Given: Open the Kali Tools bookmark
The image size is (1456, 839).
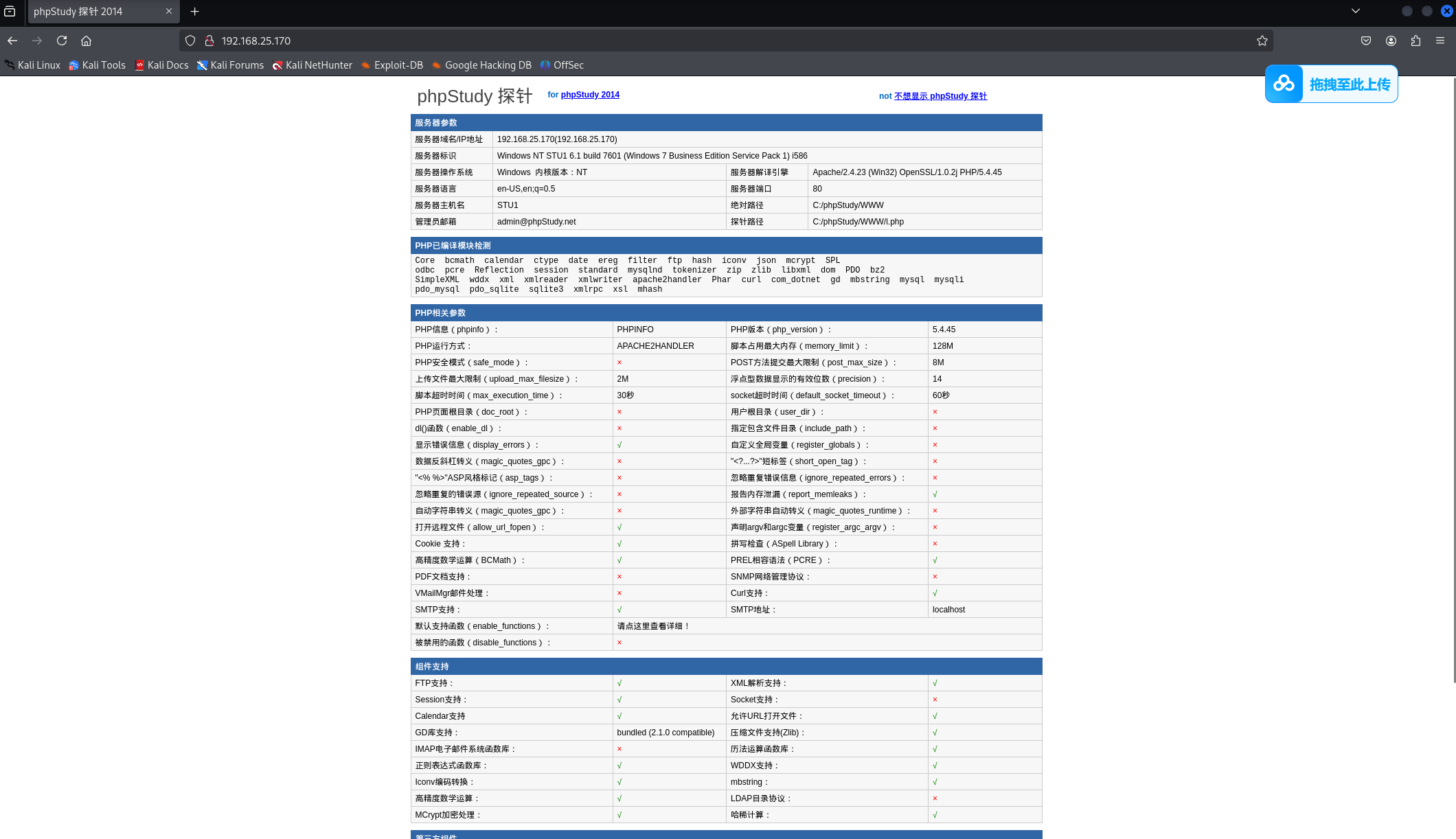Looking at the screenshot, I should click(97, 65).
